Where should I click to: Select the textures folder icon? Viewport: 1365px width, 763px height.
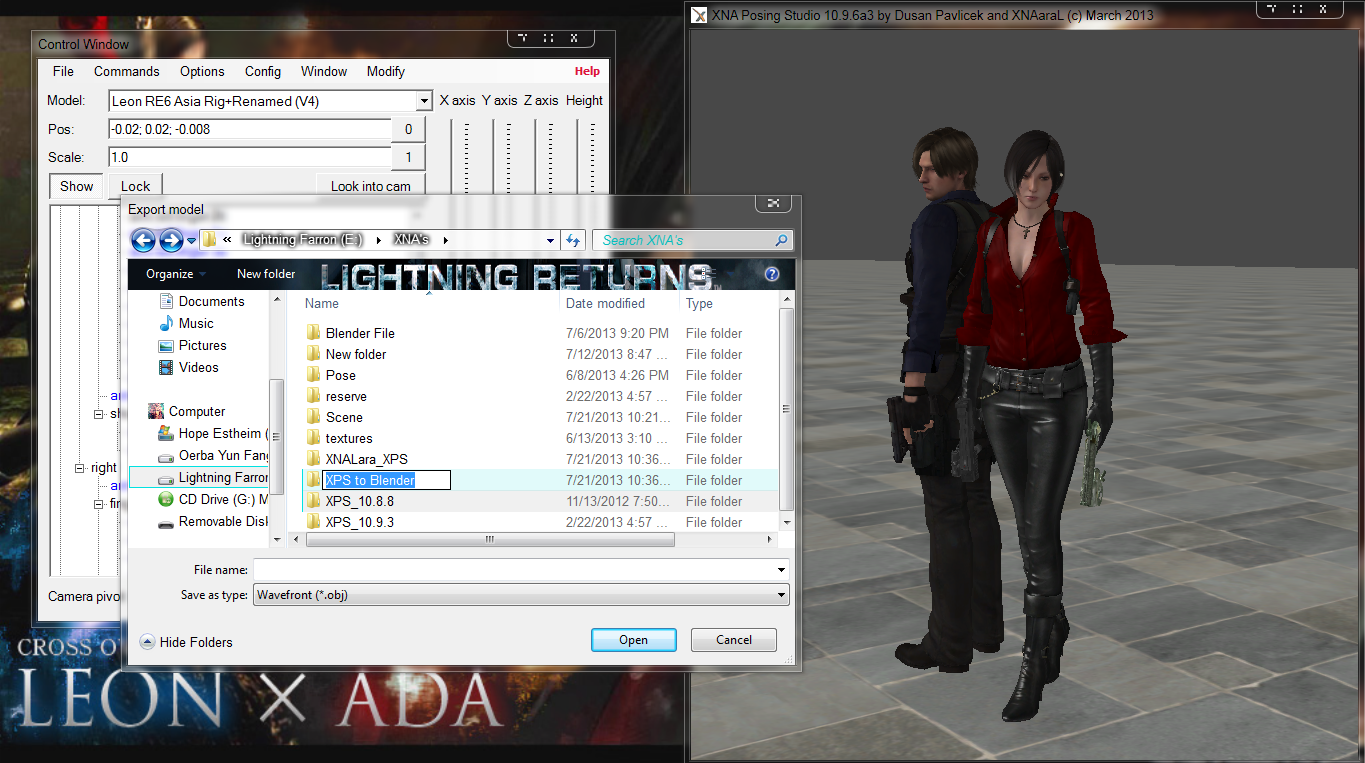(x=313, y=438)
